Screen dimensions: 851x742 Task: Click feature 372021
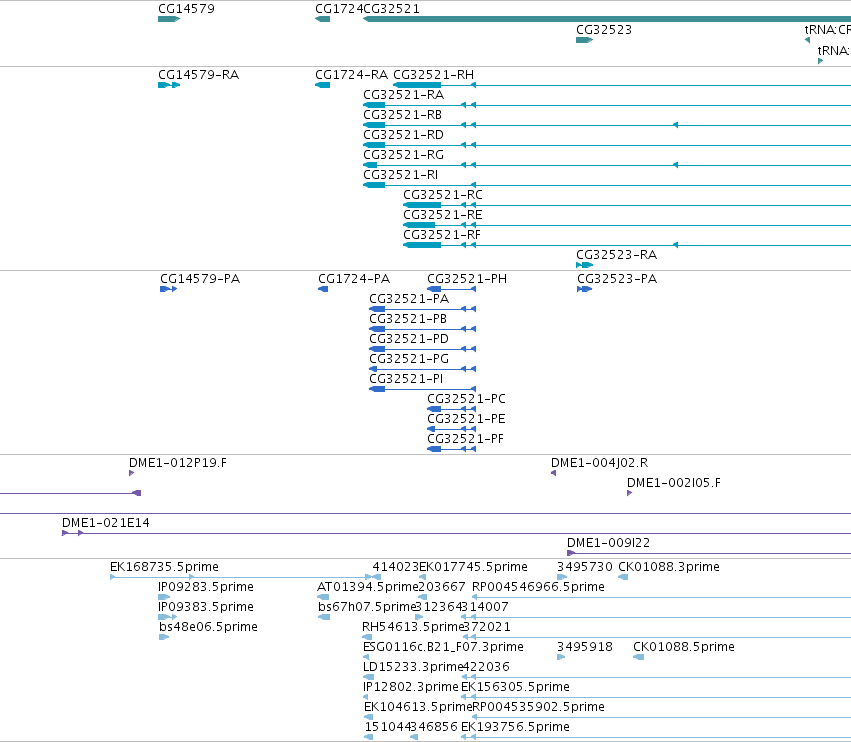pyautogui.click(x=488, y=626)
